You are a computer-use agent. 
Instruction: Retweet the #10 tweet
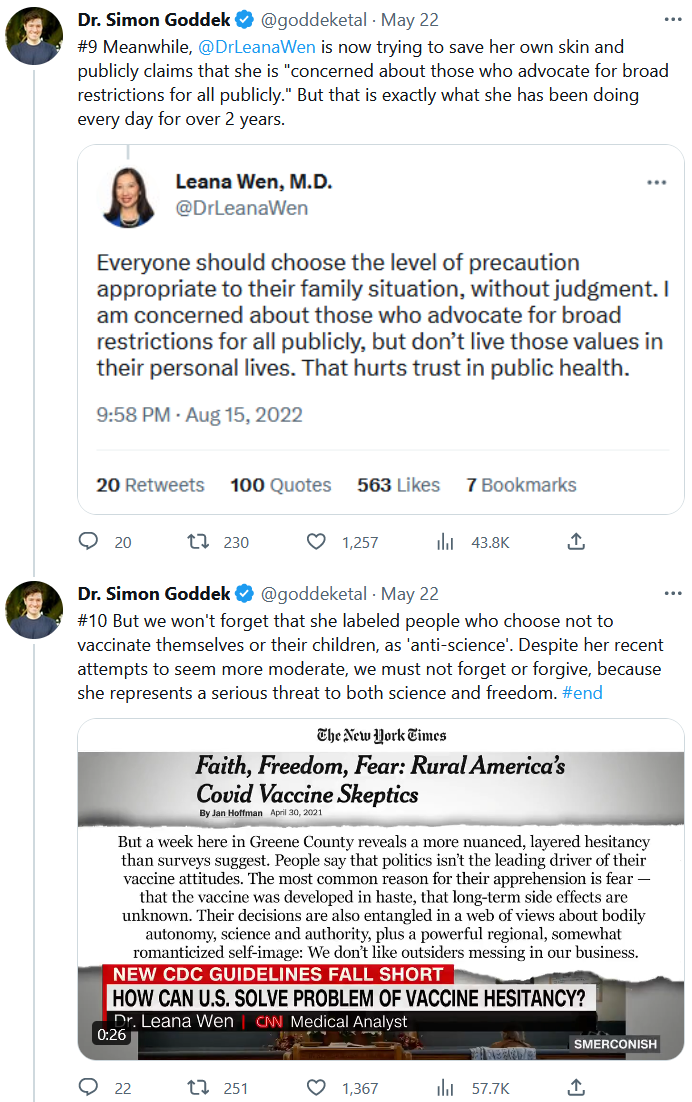(x=199, y=1087)
